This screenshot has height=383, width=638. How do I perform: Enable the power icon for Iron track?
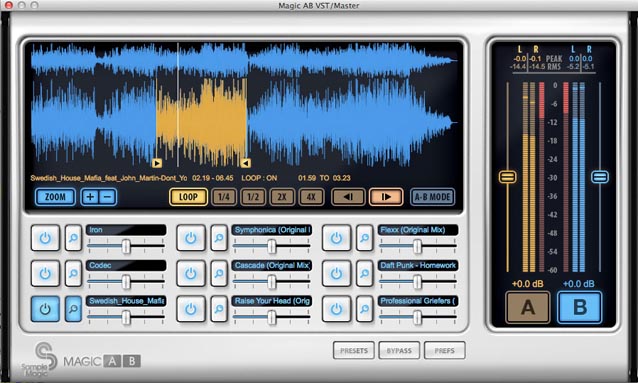45,238
